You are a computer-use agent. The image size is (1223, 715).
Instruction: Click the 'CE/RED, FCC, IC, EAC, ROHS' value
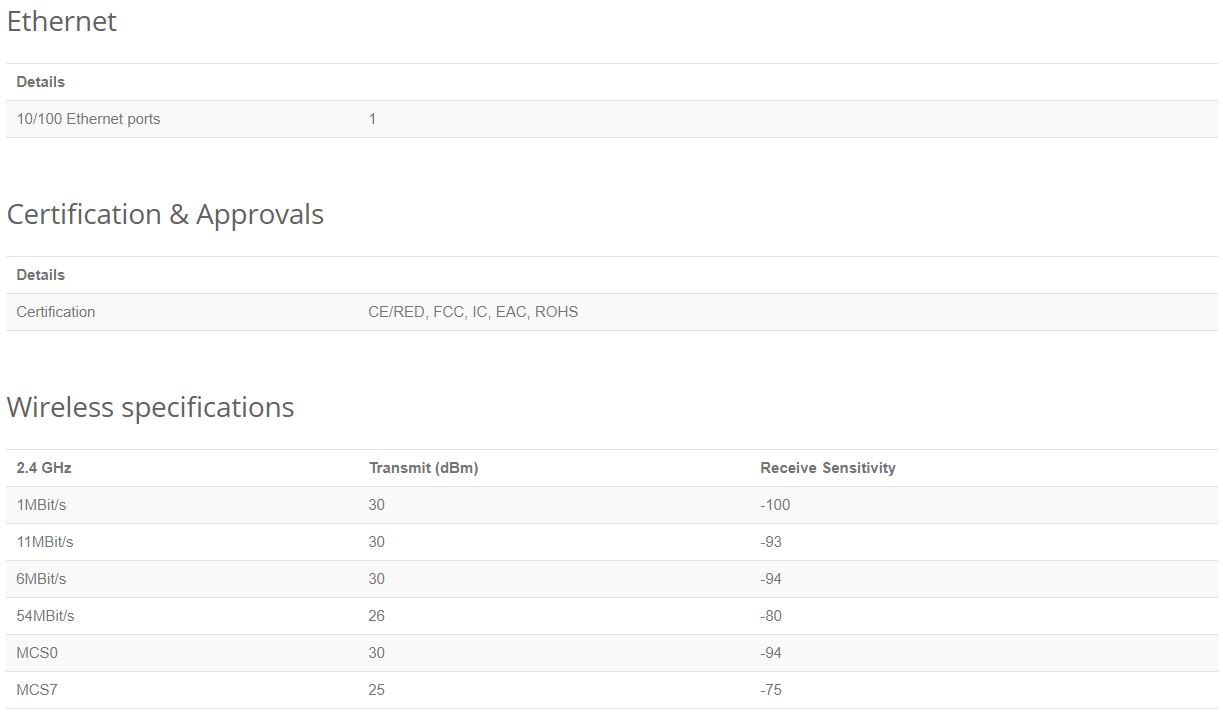pos(473,312)
